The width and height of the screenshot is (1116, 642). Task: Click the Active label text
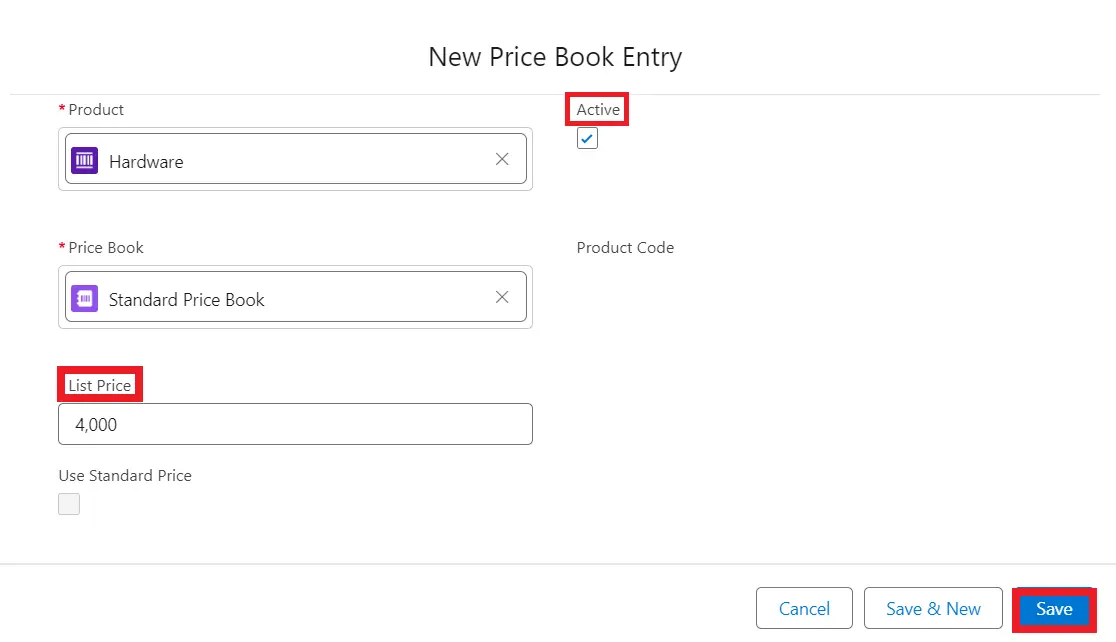598,109
